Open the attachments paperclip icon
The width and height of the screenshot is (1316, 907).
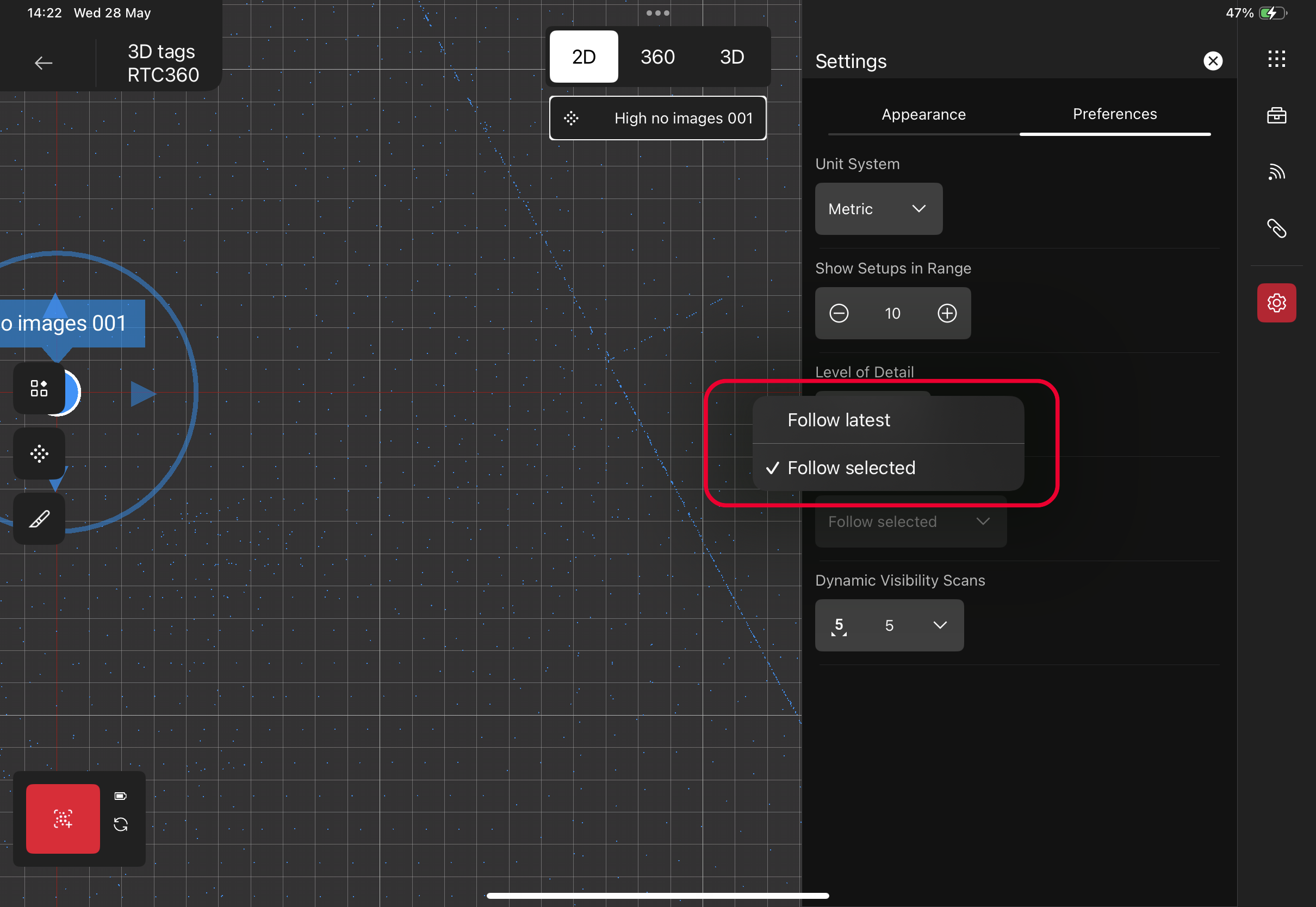coord(1276,228)
